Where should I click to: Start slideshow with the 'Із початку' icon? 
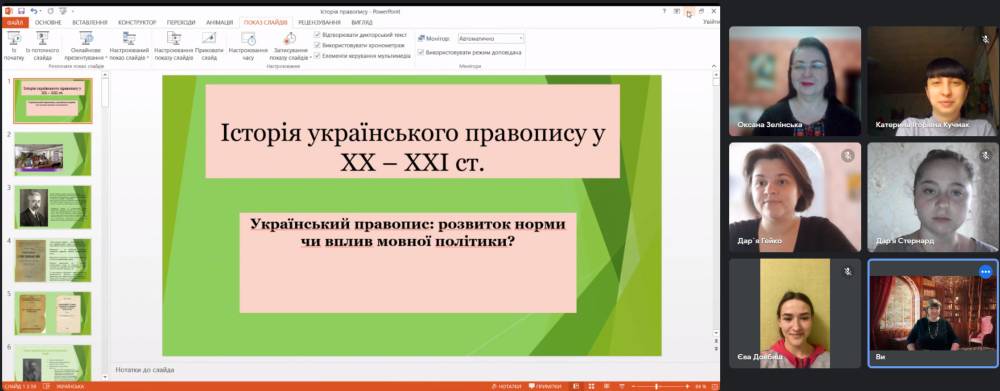[13, 38]
